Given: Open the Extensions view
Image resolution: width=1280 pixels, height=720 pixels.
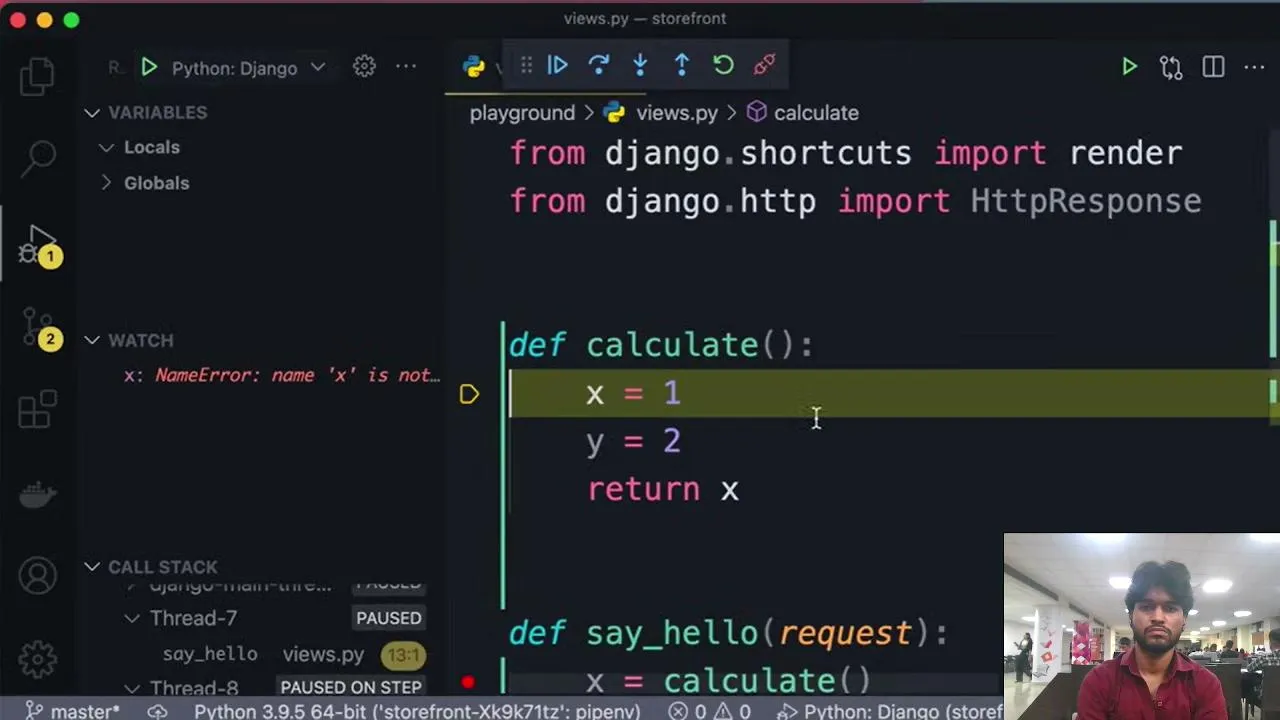Looking at the screenshot, I should [x=38, y=408].
